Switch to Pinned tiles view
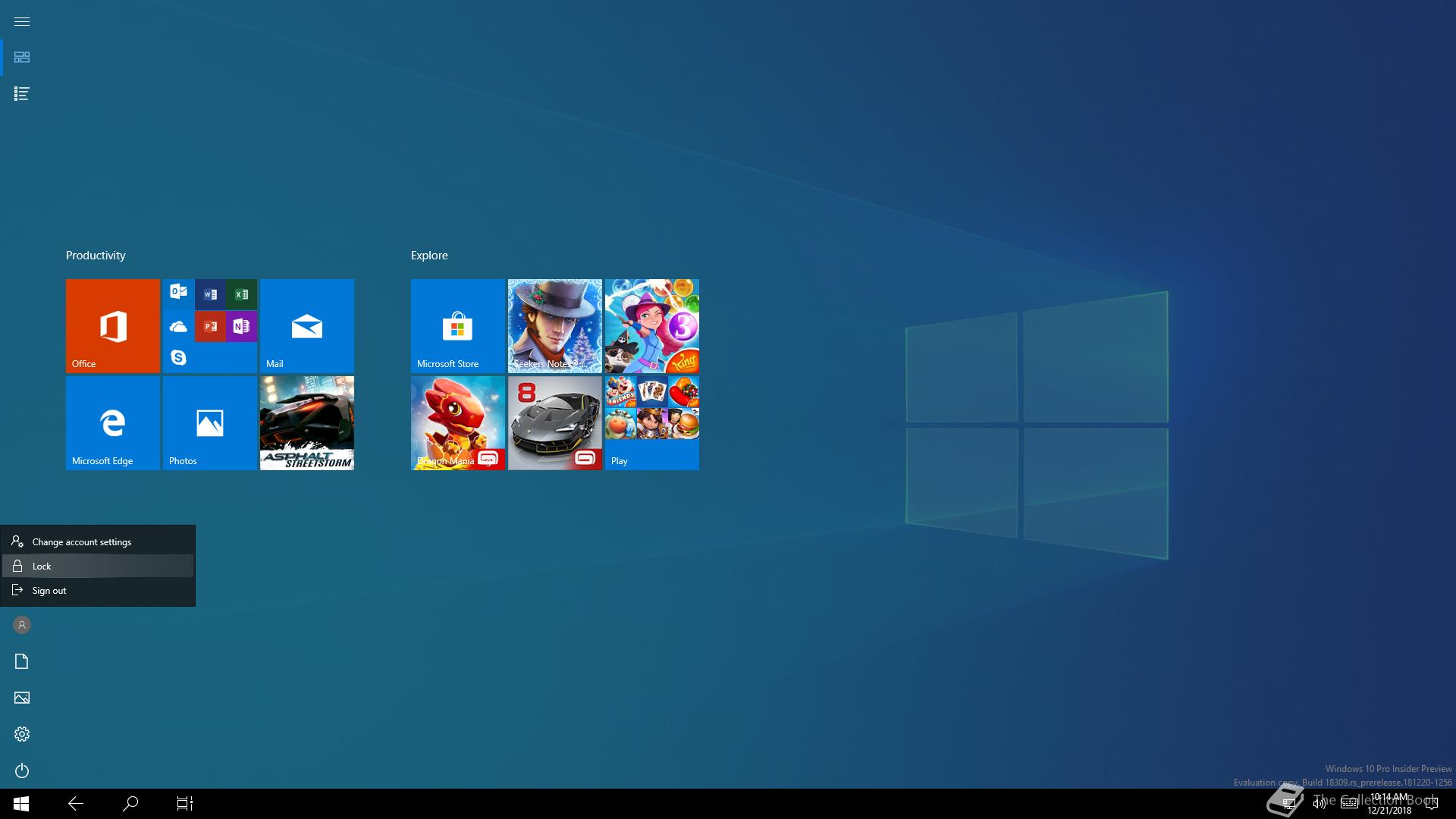Image resolution: width=1456 pixels, height=819 pixels. coord(21,58)
